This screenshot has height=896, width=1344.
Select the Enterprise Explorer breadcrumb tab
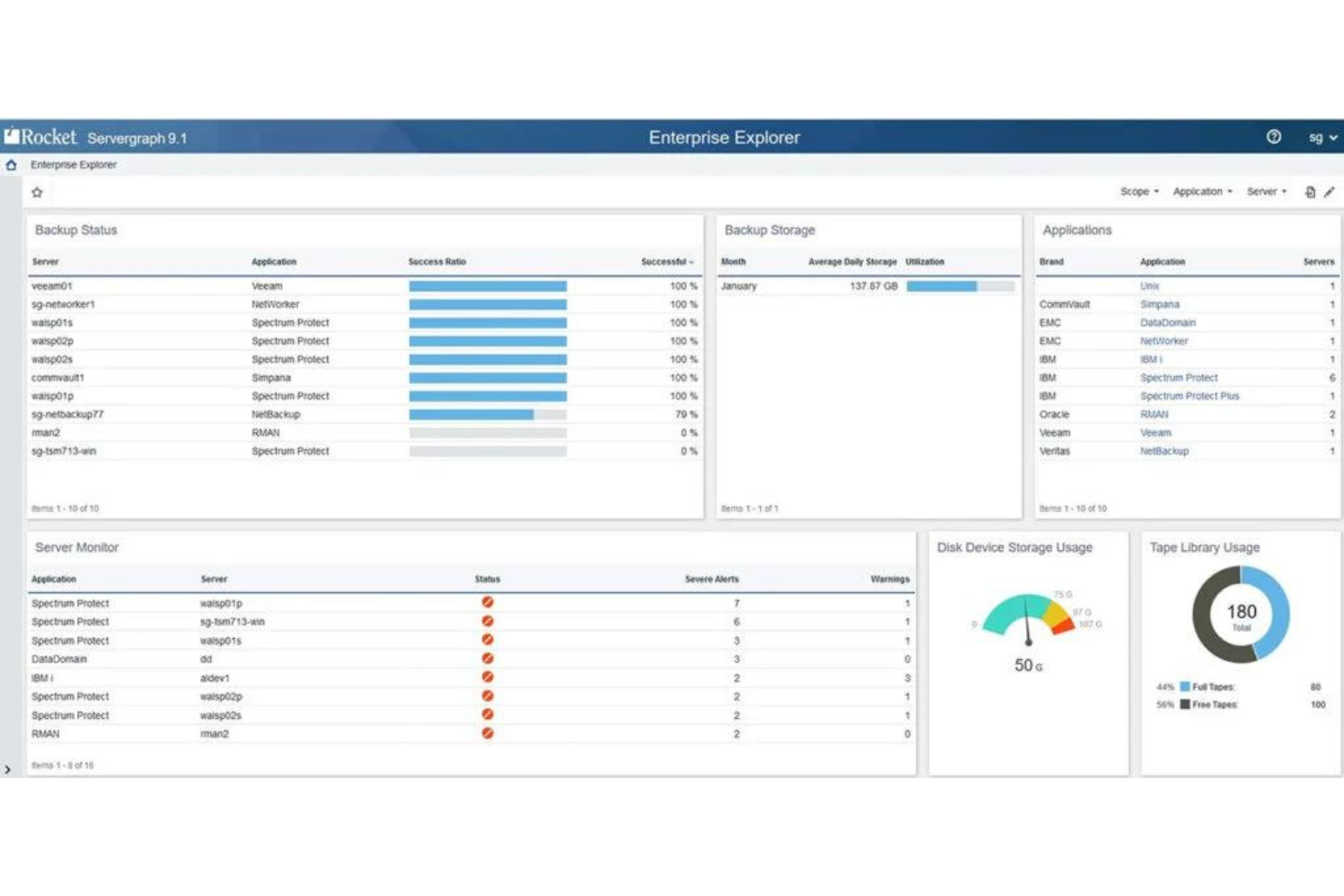pos(74,164)
